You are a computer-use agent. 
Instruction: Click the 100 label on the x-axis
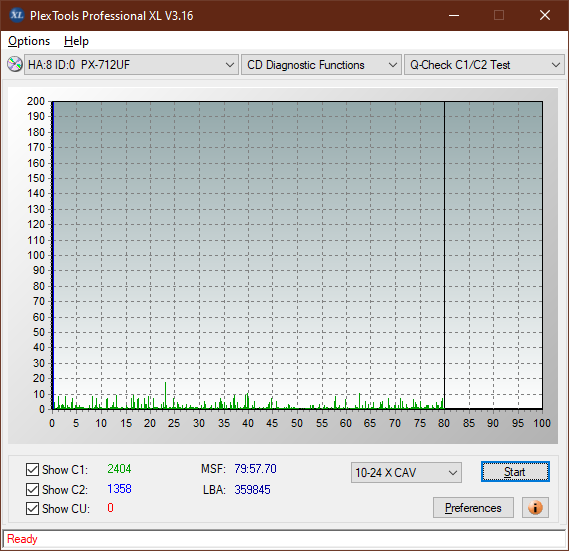coord(542,423)
